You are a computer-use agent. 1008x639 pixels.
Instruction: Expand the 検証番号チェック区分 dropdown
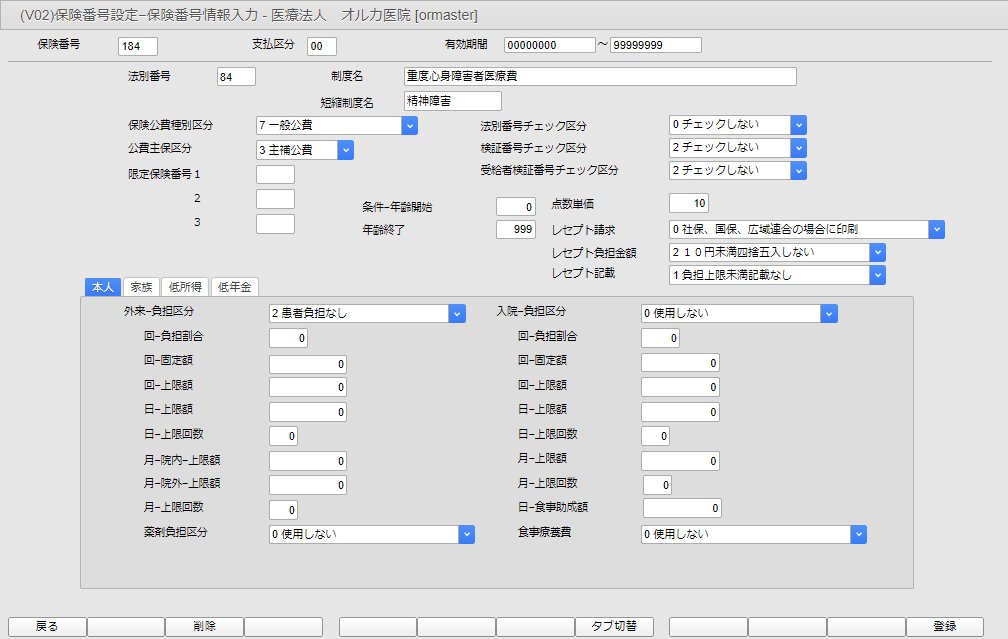(798, 148)
